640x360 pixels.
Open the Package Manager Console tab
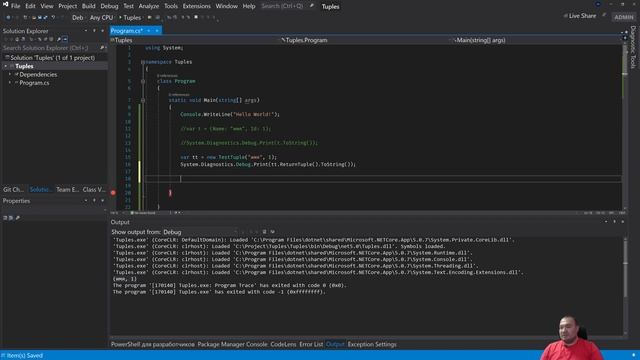(232, 344)
